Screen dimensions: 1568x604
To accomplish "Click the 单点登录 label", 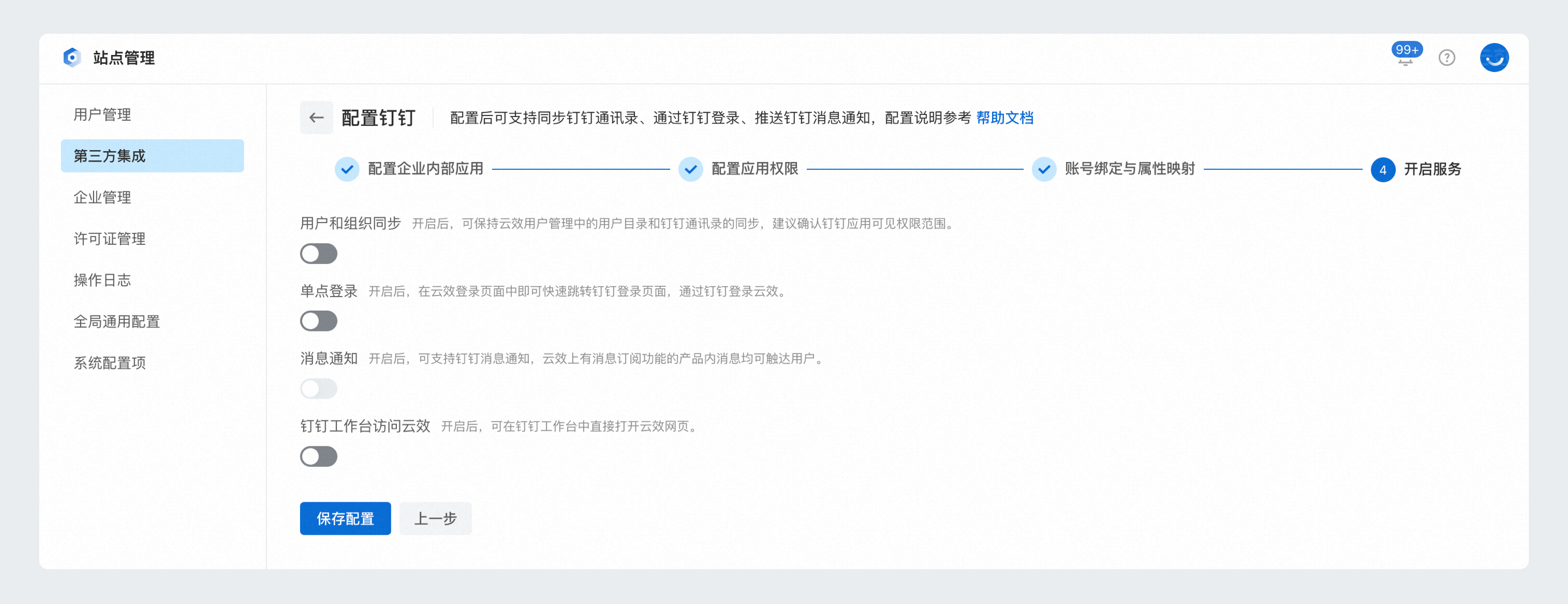I will coord(329,291).
